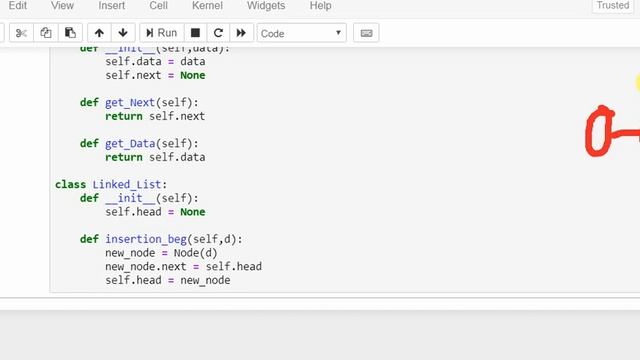This screenshot has width=640, height=360.
Task: Open the command palette keyboard icon
Action: point(366,33)
